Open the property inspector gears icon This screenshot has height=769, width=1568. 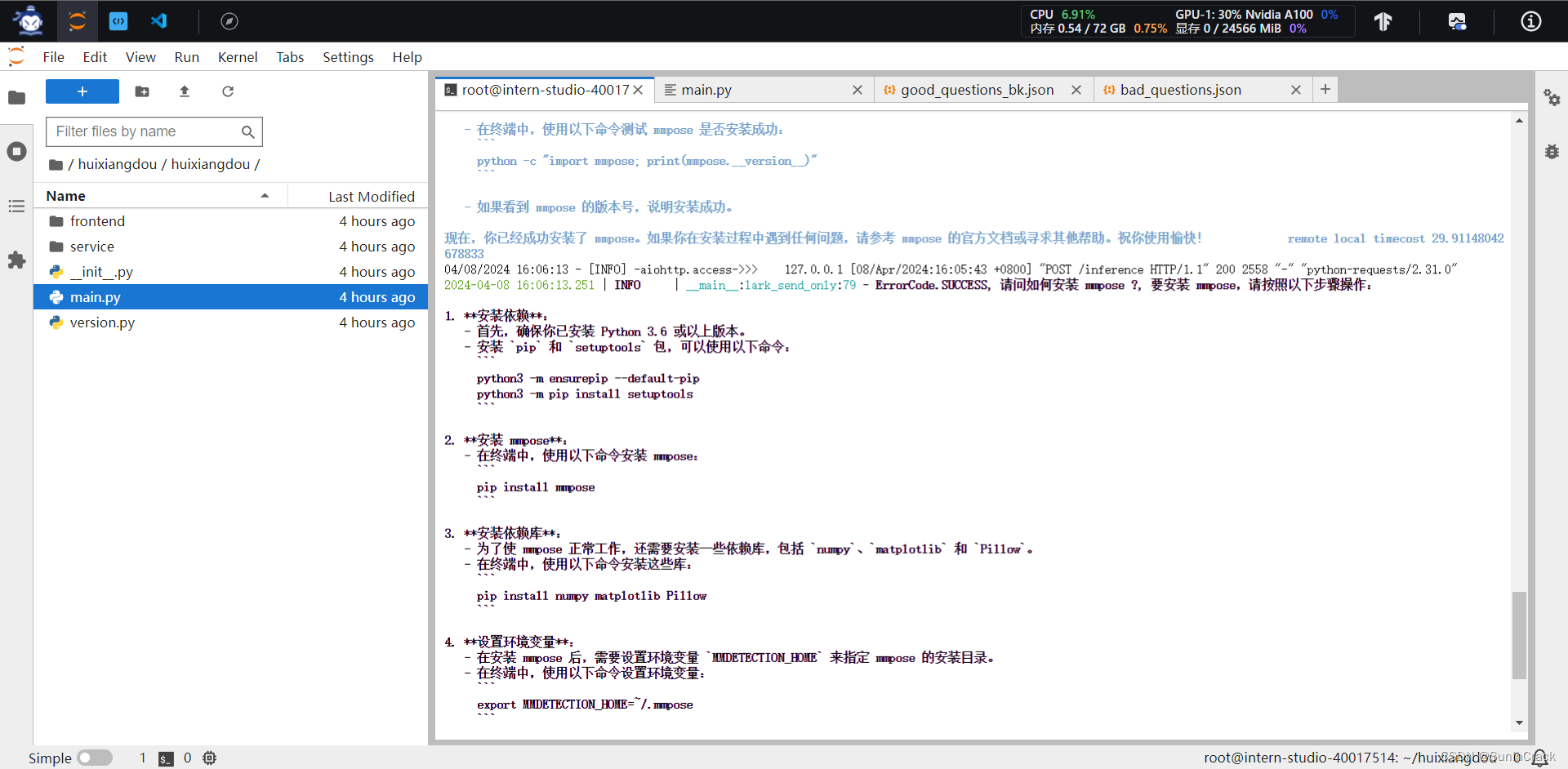pyautogui.click(x=1552, y=98)
